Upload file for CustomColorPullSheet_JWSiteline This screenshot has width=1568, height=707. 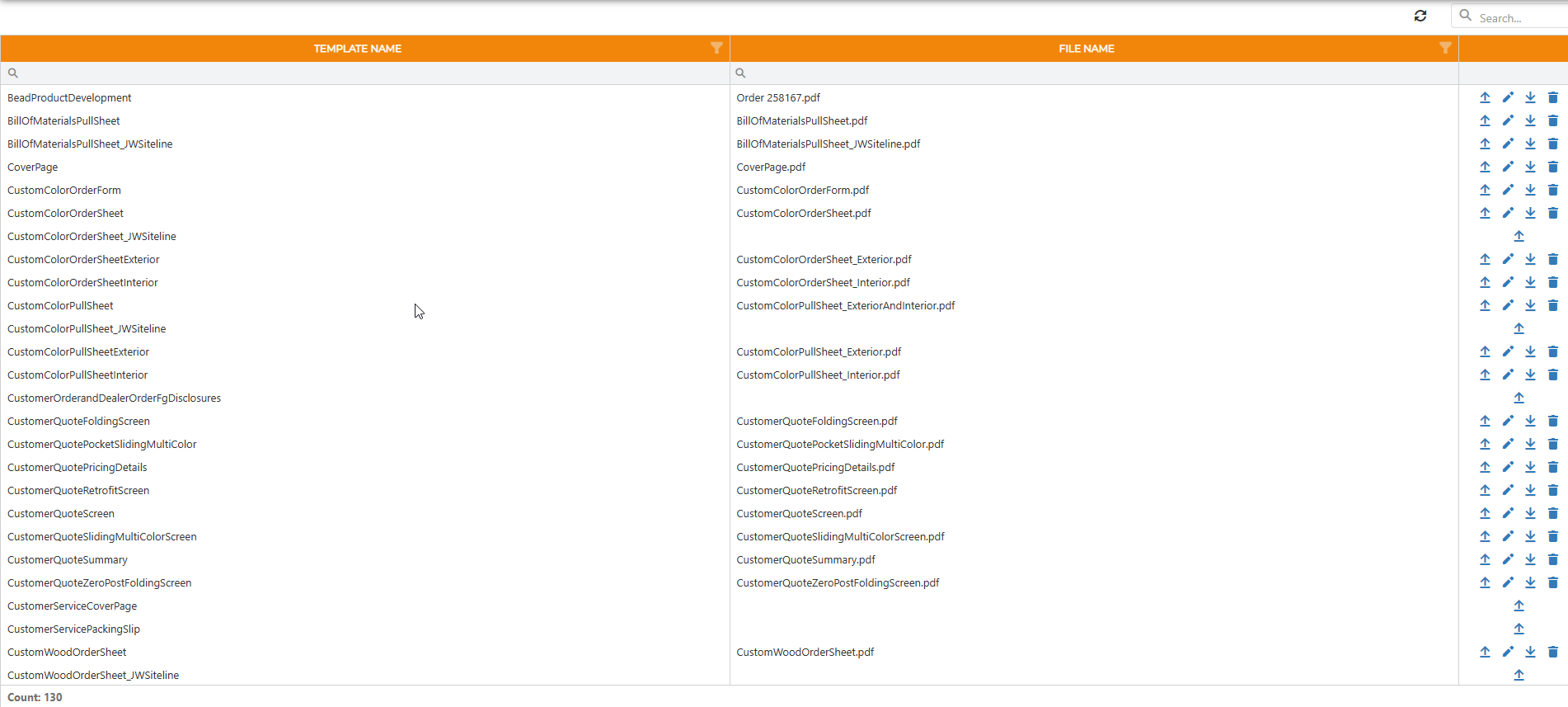(x=1519, y=328)
